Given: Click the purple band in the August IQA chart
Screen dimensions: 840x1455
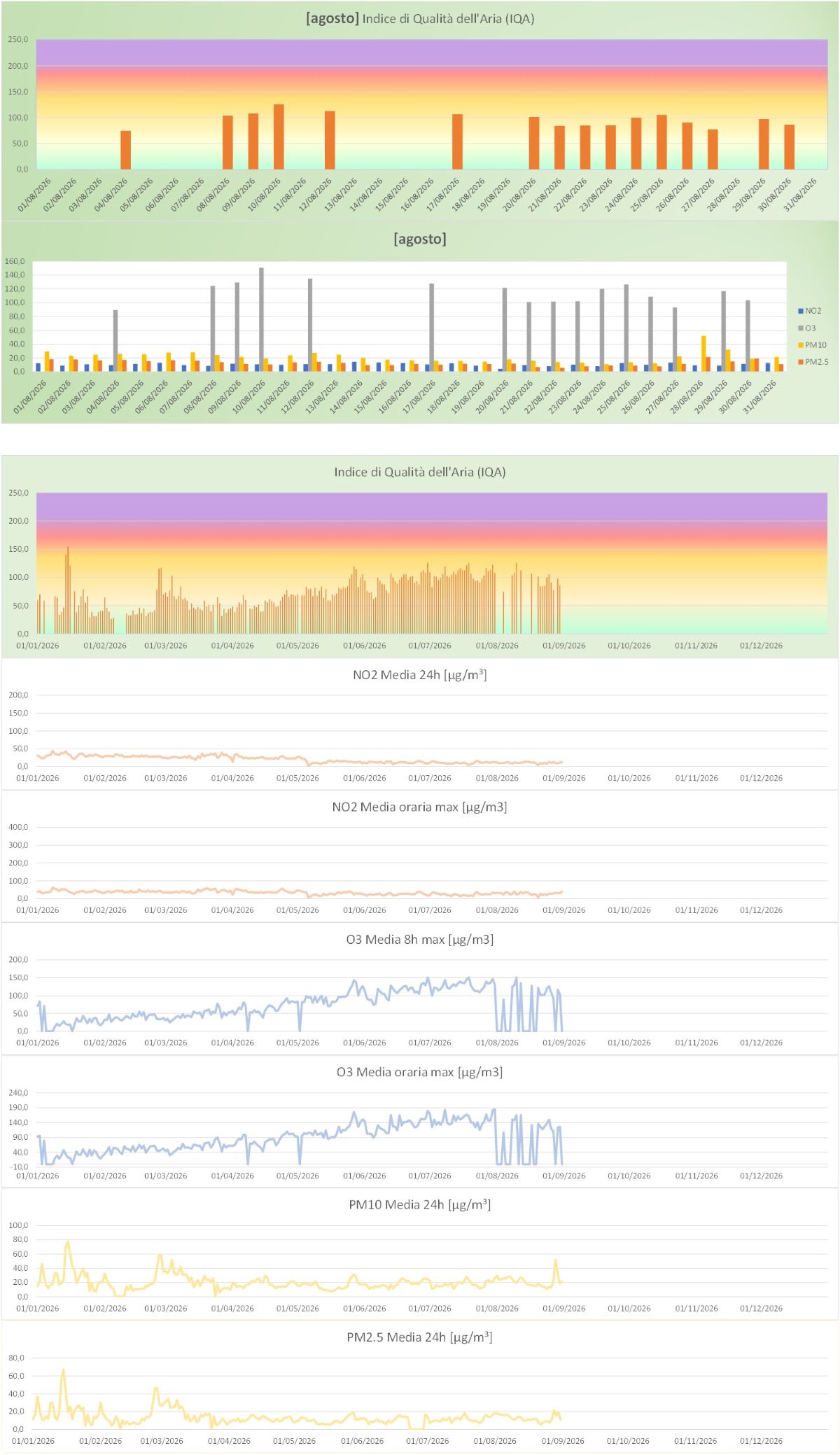Looking at the screenshot, I should tap(431, 53).
